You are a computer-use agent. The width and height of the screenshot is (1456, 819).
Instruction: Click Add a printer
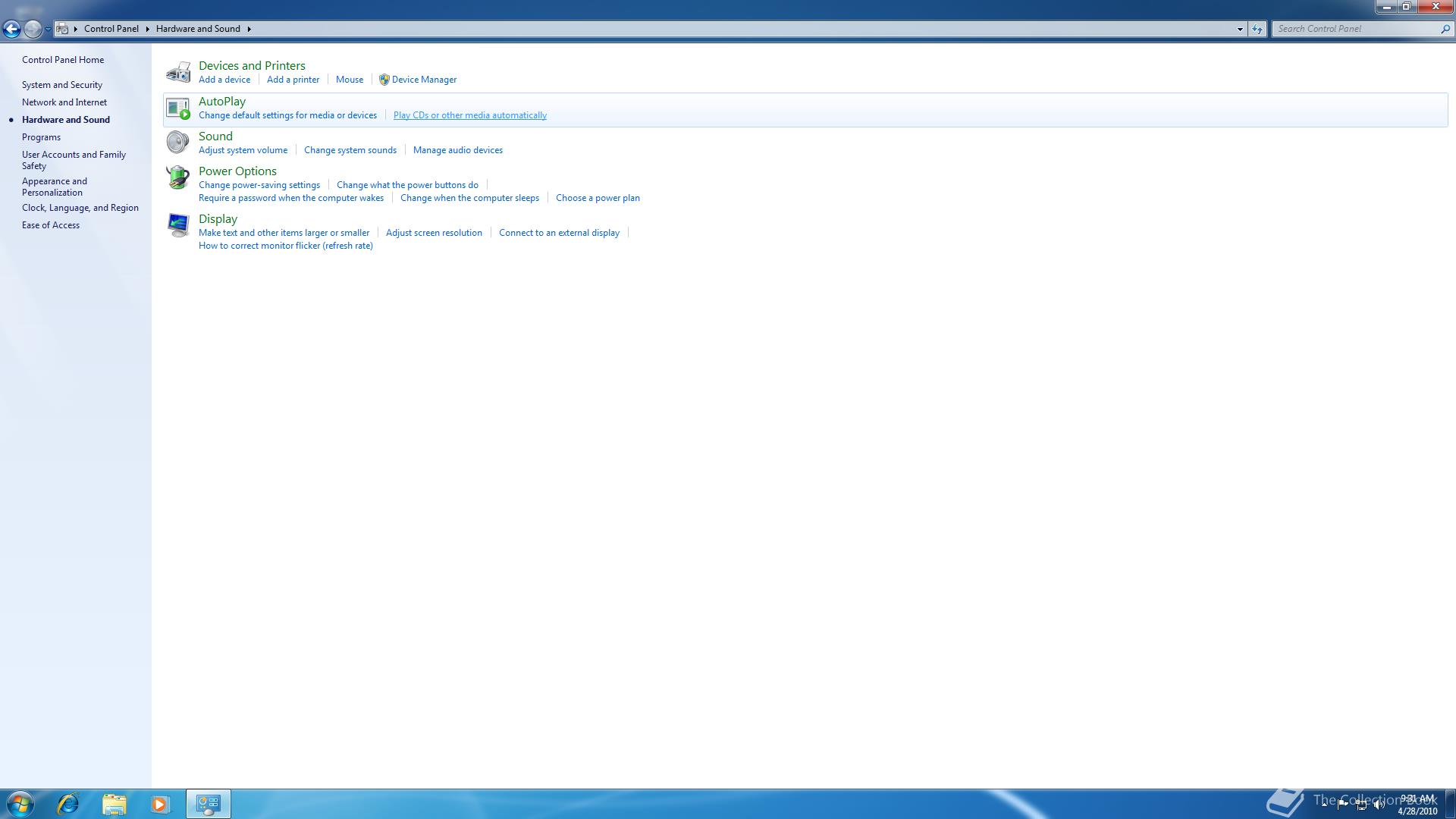pos(293,80)
